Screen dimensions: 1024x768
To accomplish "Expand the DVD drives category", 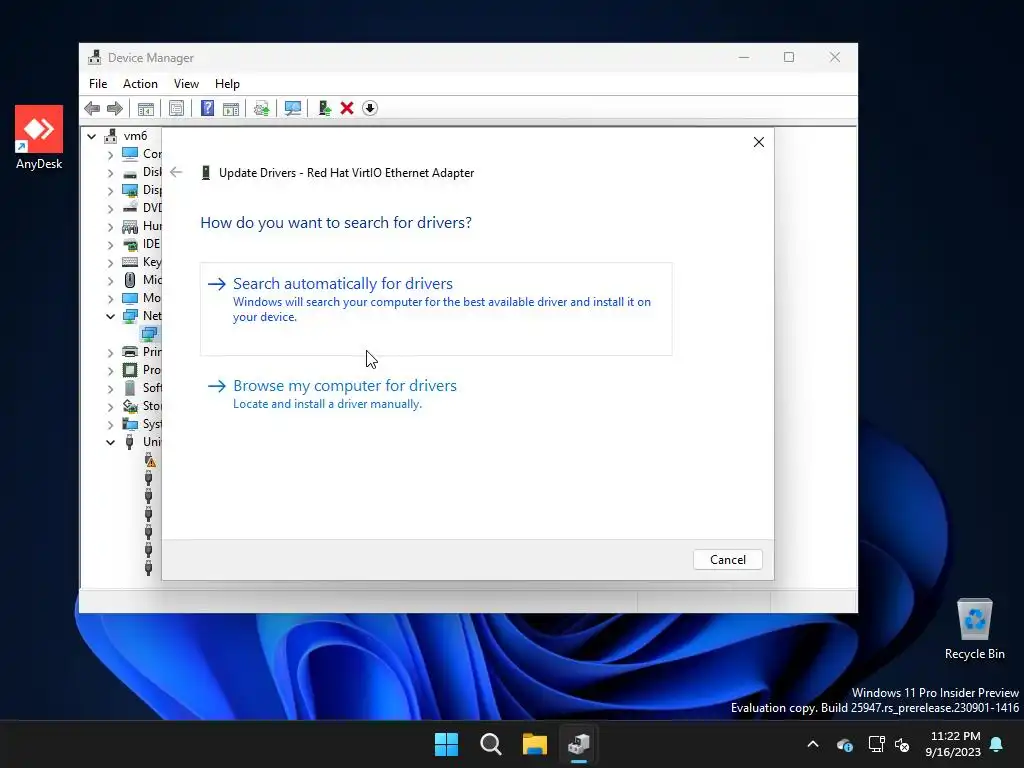I will coord(110,209).
